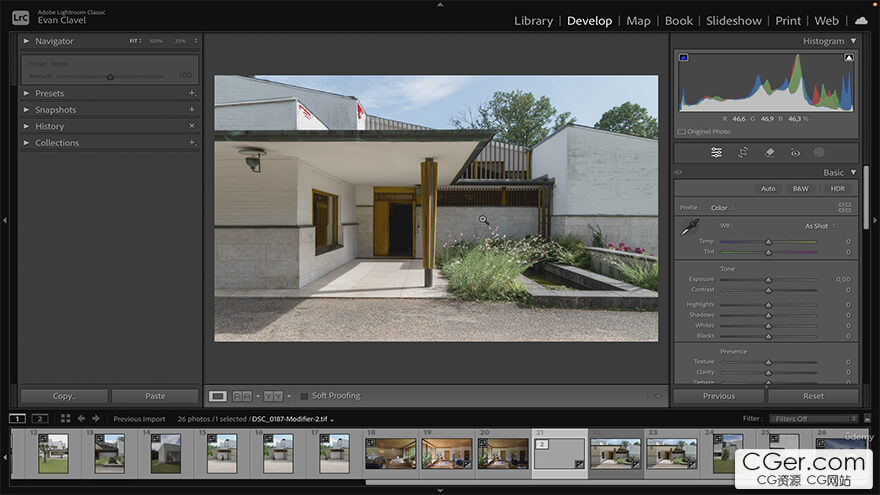Click the Copy... settings button
The width and height of the screenshot is (880, 495).
64,396
